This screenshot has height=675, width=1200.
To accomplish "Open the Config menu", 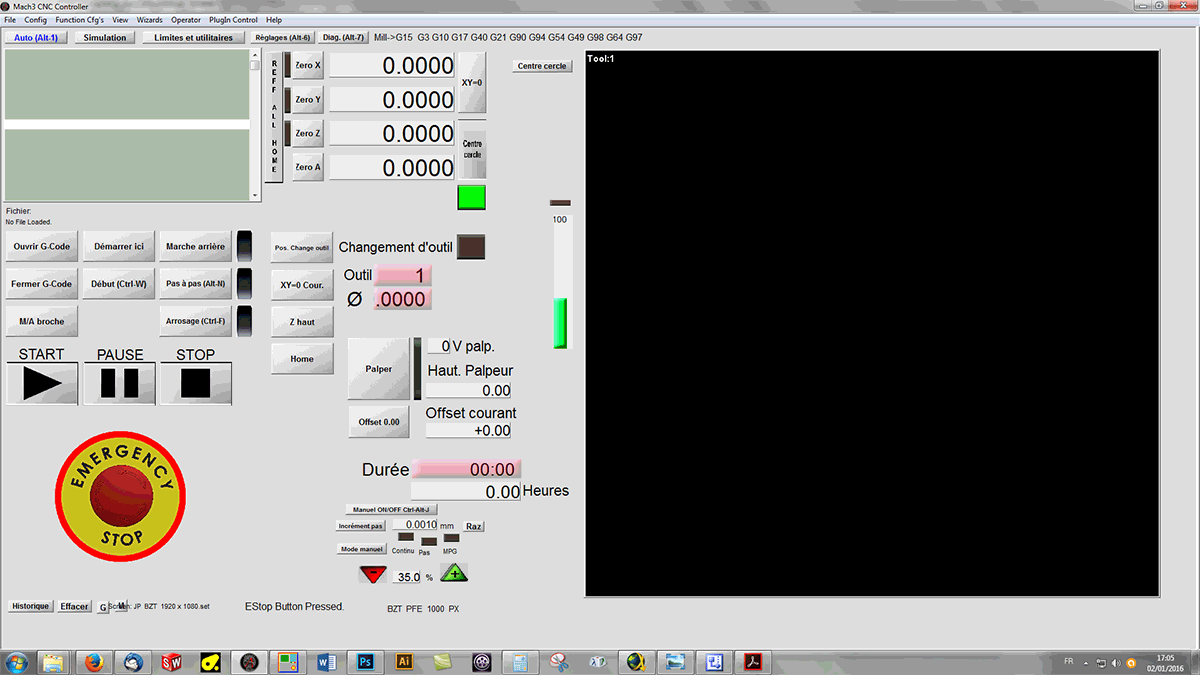I will pos(35,20).
